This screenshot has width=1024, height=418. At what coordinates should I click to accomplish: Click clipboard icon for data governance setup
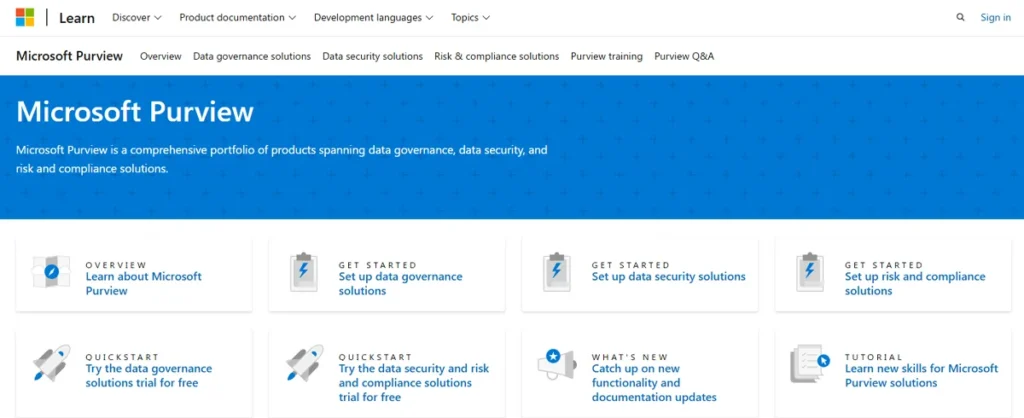tap(304, 272)
